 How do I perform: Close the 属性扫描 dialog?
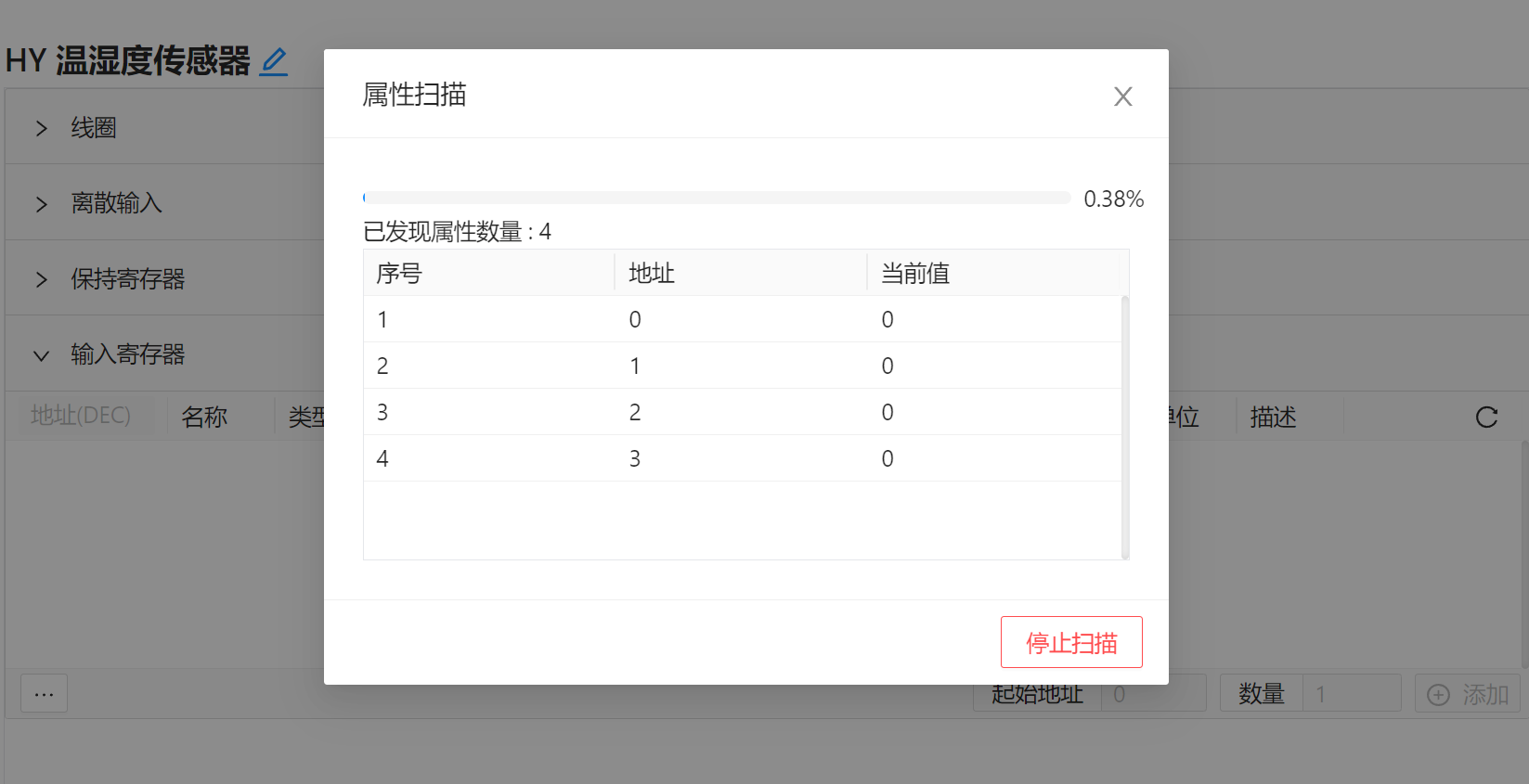click(x=1122, y=96)
